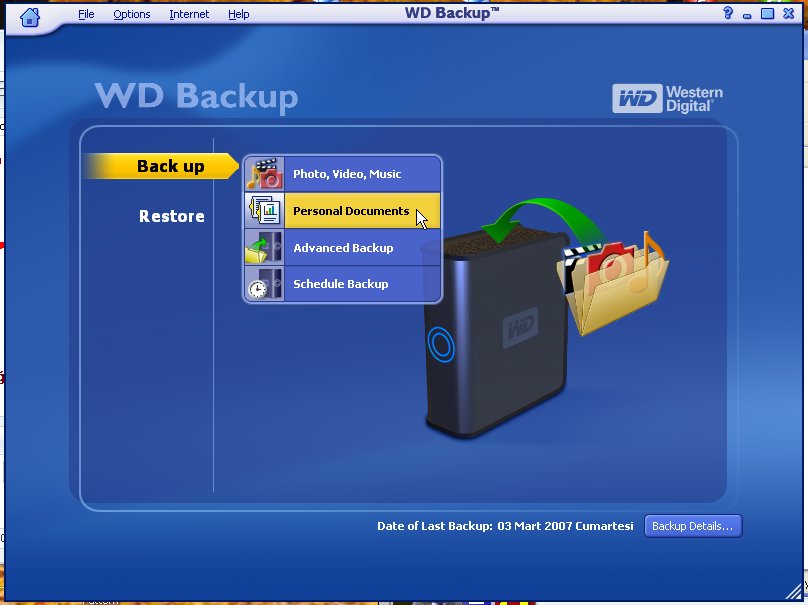
Task: Select the Restore option
Action: tap(172, 216)
